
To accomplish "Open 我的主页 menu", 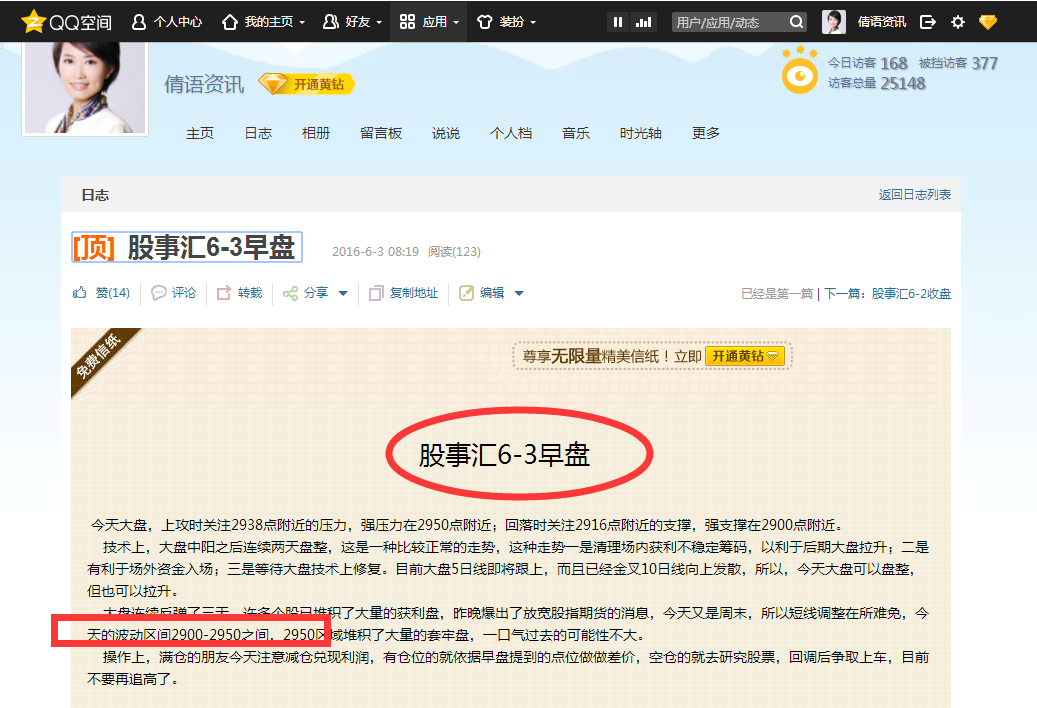I will pos(263,22).
